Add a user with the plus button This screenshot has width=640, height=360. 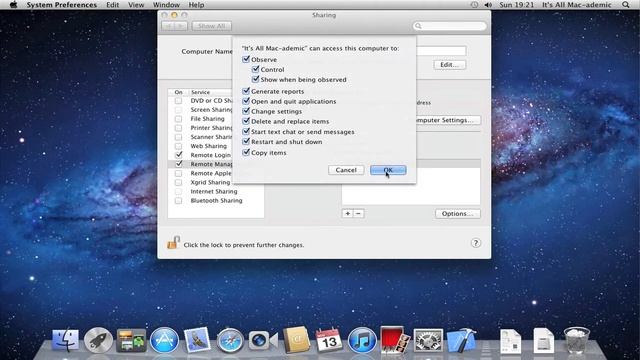tap(347, 213)
